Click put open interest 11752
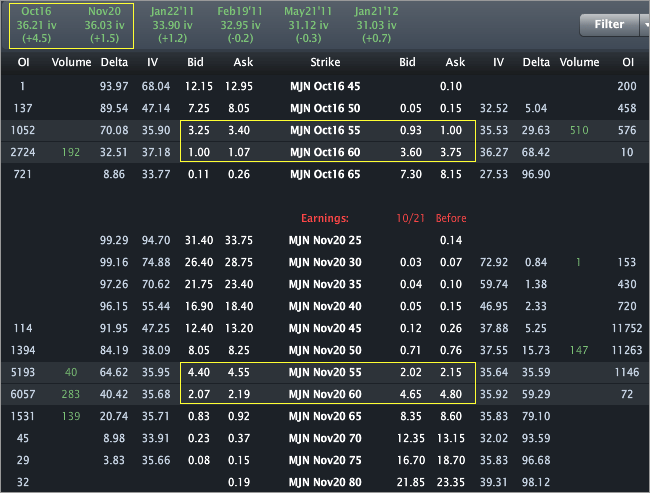The width and height of the screenshot is (650, 493). pos(627,328)
